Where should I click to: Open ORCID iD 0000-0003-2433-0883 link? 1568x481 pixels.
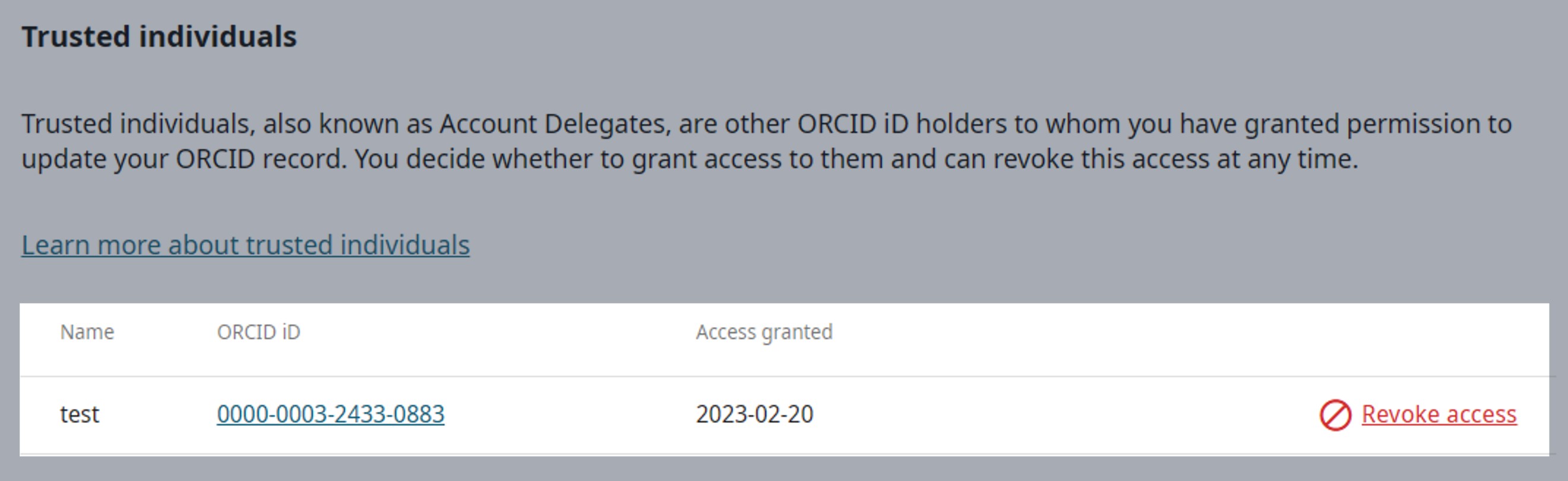330,414
